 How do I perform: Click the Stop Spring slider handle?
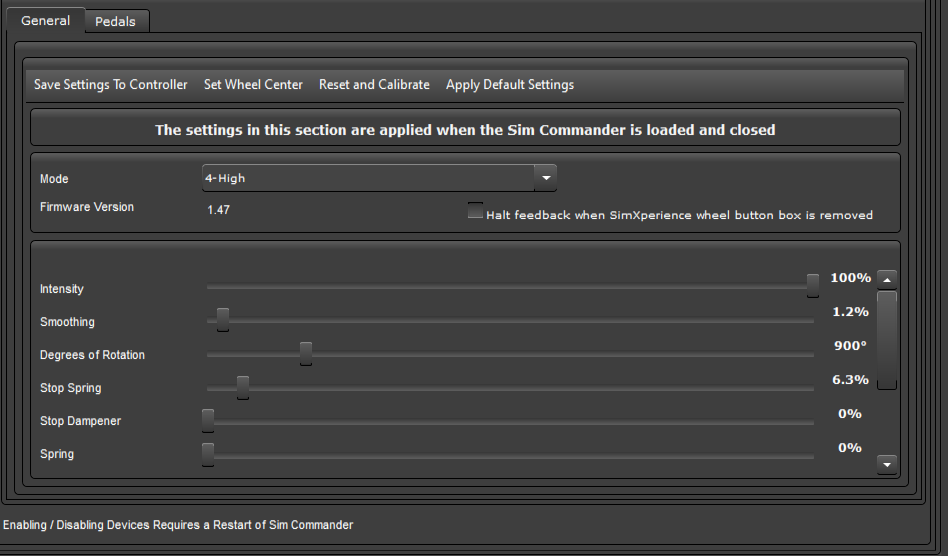pos(242,387)
